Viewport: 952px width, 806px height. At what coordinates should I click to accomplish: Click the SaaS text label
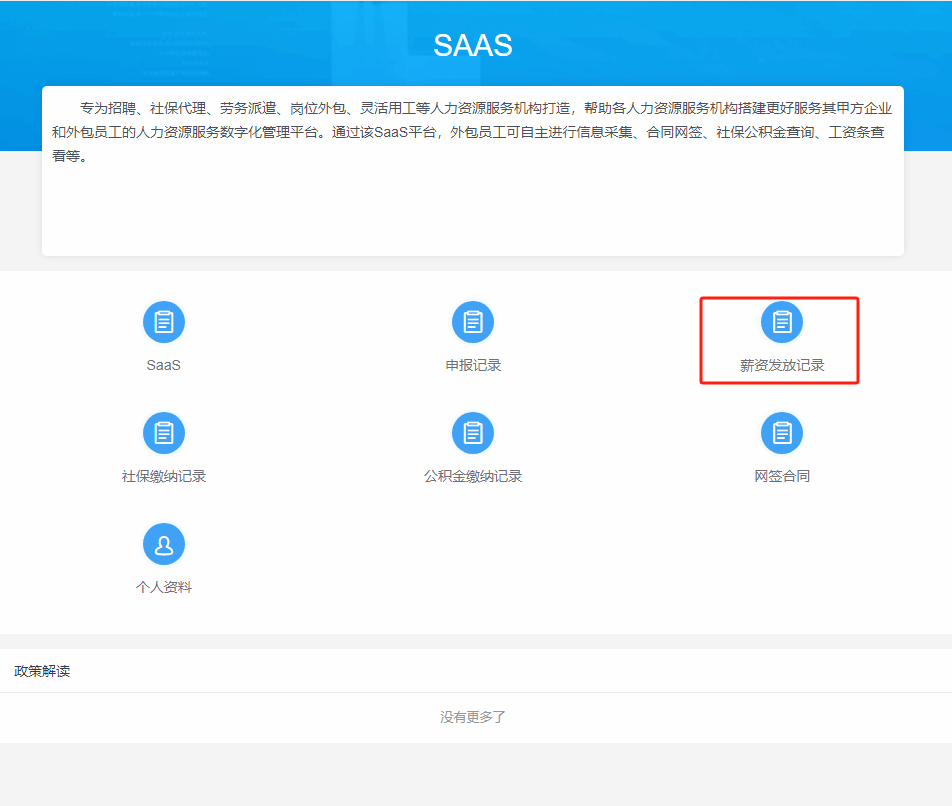coord(164,365)
